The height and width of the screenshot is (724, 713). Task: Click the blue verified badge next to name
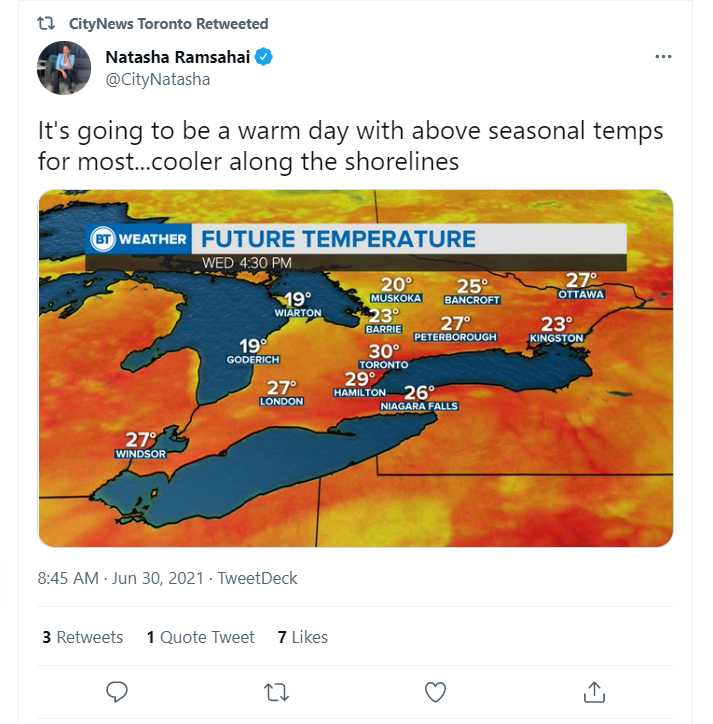[264, 57]
